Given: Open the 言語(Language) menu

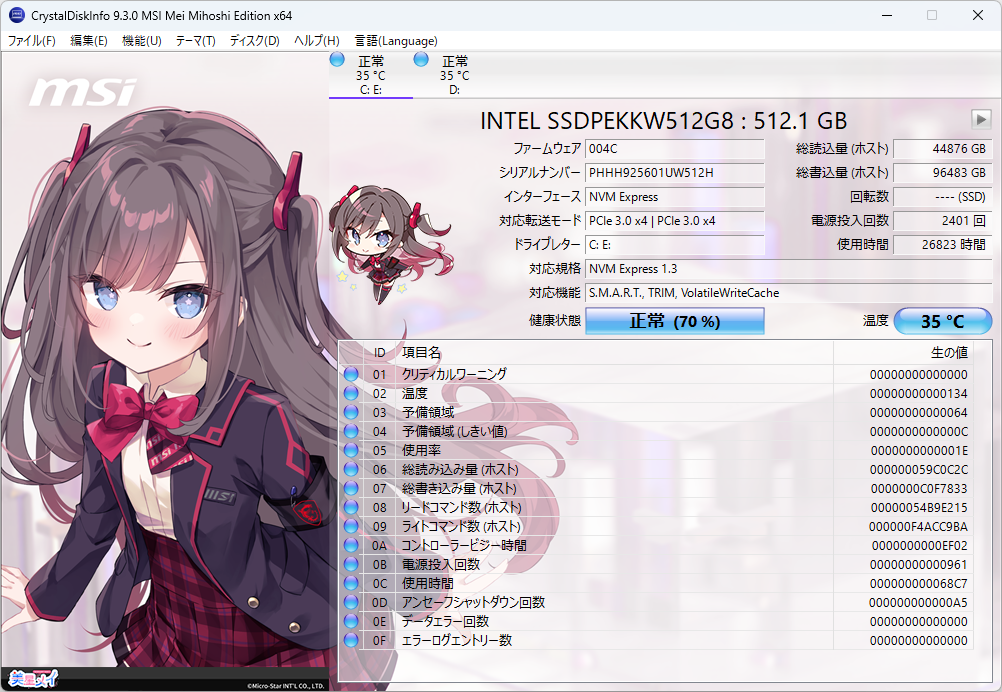Looking at the screenshot, I should pyautogui.click(x=397, y=41).
